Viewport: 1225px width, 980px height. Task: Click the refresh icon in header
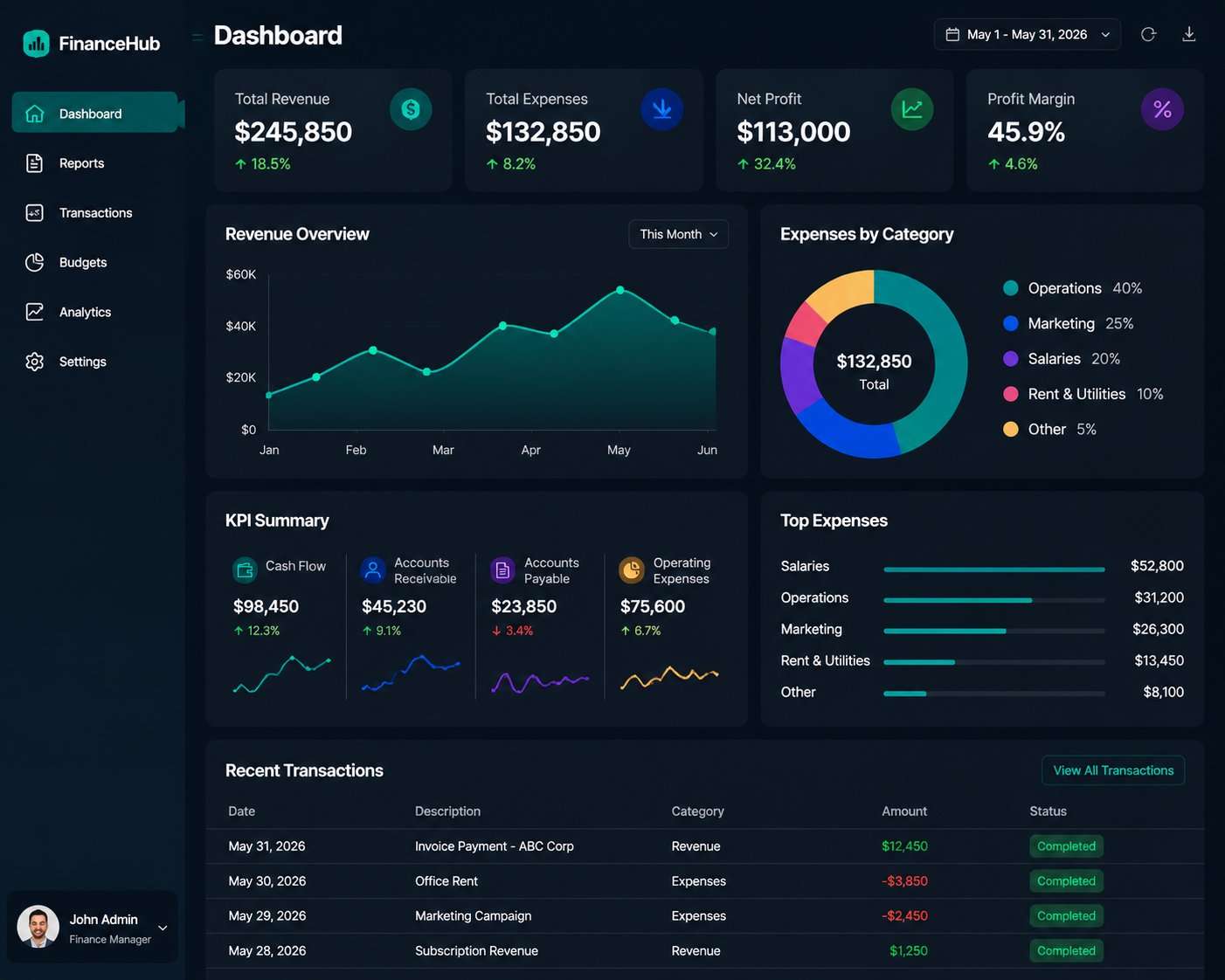[1148, 34]
